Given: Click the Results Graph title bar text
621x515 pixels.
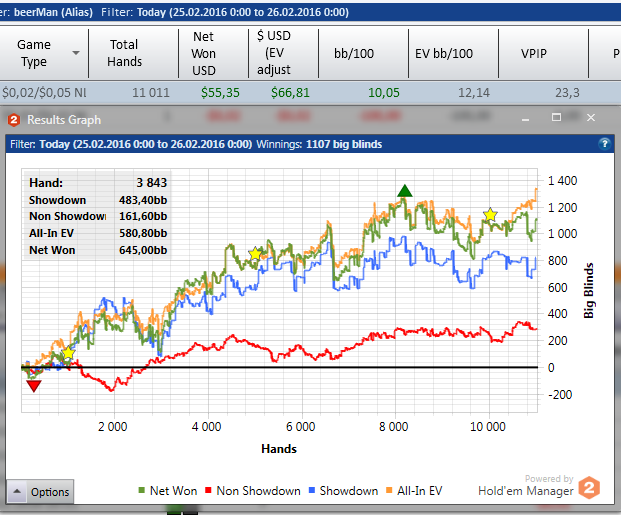Looking at the screenshot, I should point(64,120).
